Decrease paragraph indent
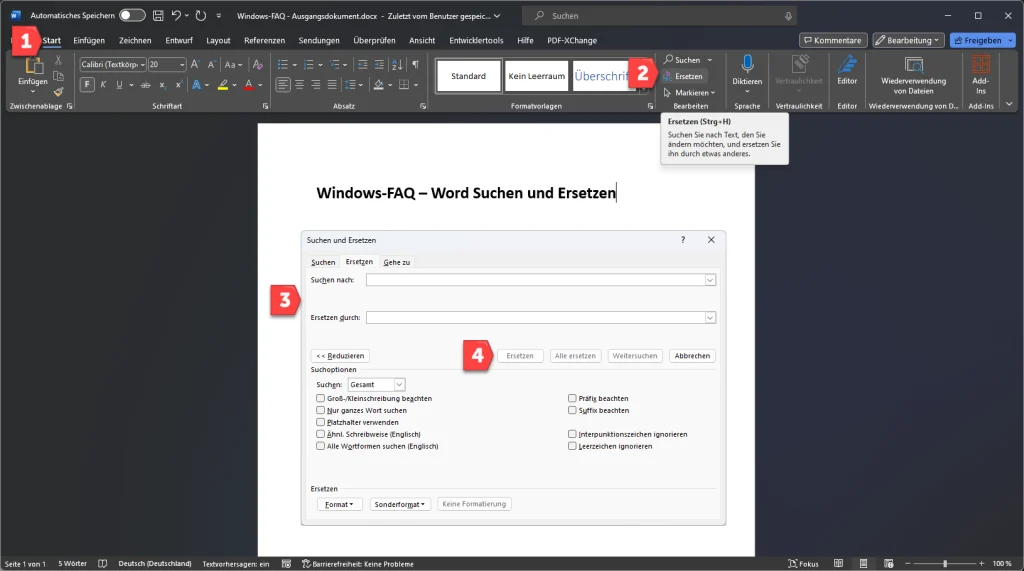 tap(362, 64)
